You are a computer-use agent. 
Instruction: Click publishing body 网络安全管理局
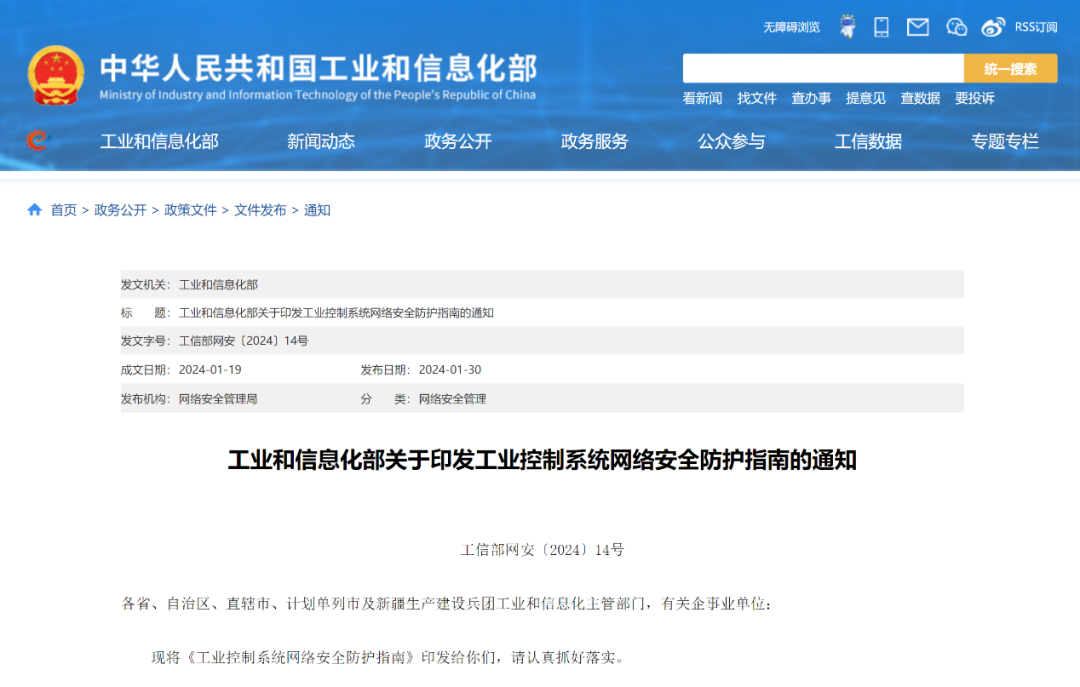pos(218,398)
